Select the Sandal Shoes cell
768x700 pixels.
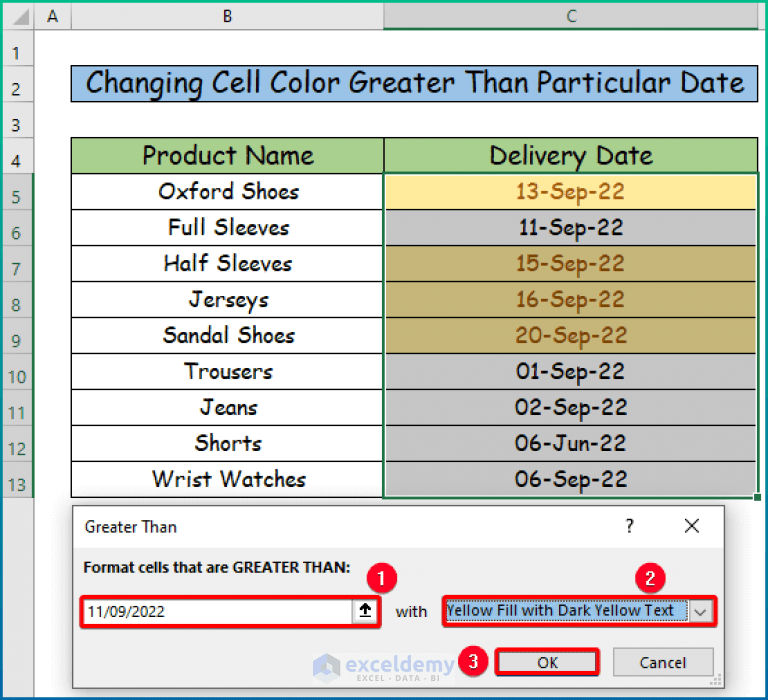pyautogui.click(x=227, y=336)
